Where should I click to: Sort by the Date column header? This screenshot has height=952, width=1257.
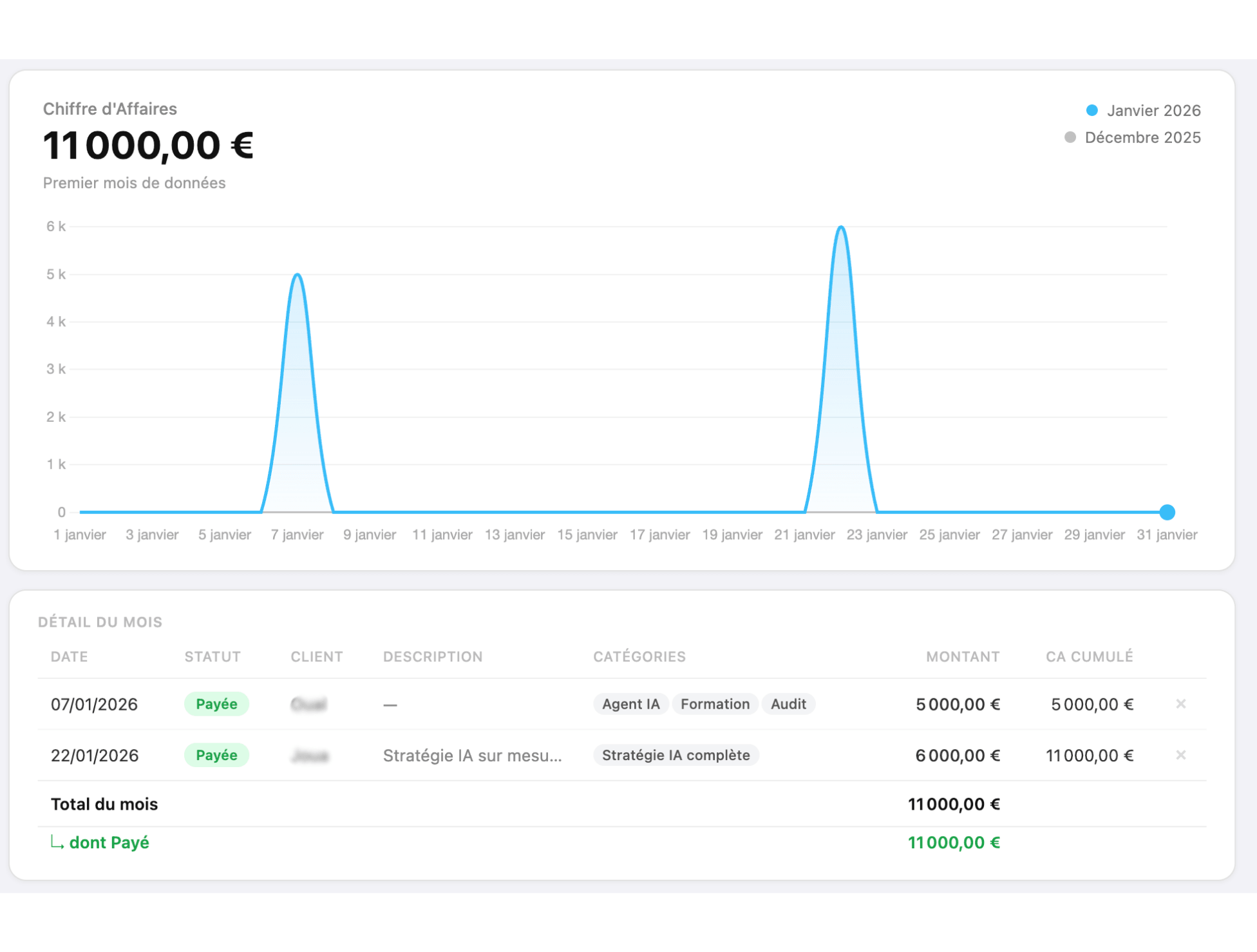[69, 656]
